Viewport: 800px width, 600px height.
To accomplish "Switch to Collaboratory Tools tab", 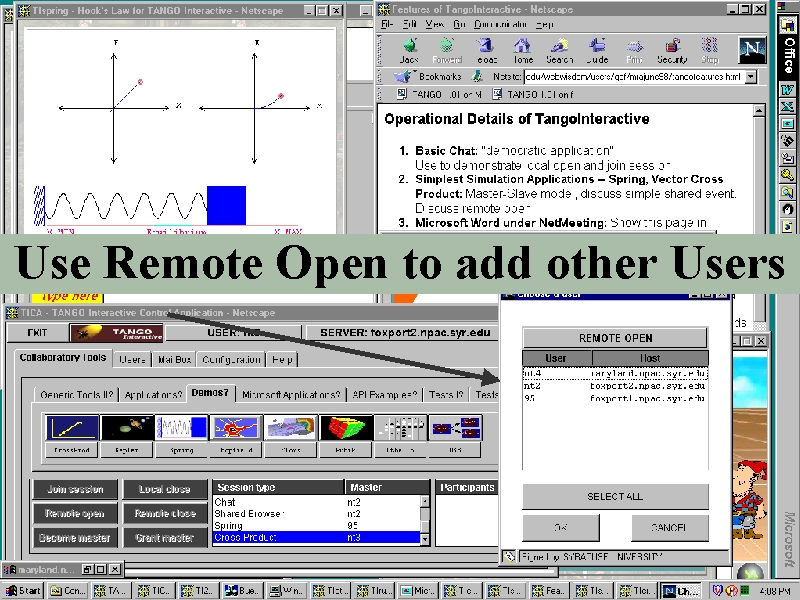I will click(62, 358).
